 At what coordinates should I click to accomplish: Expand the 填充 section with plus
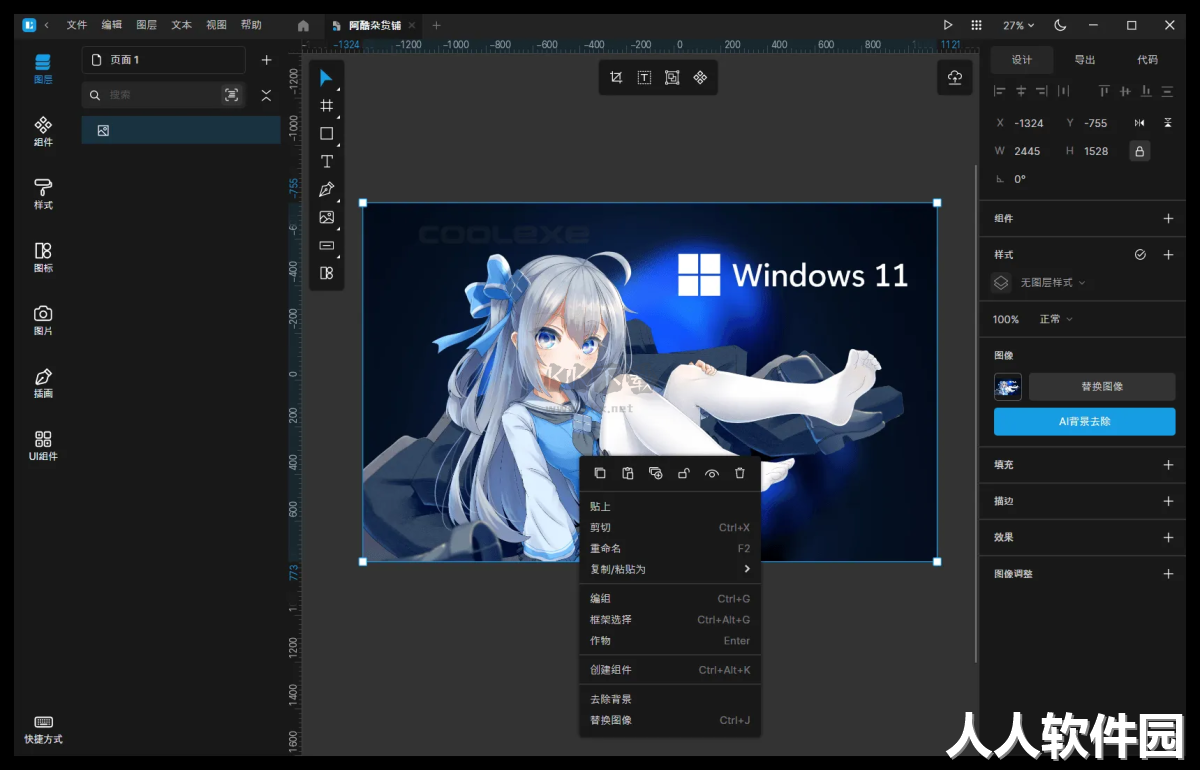(x=1168, y=465)
